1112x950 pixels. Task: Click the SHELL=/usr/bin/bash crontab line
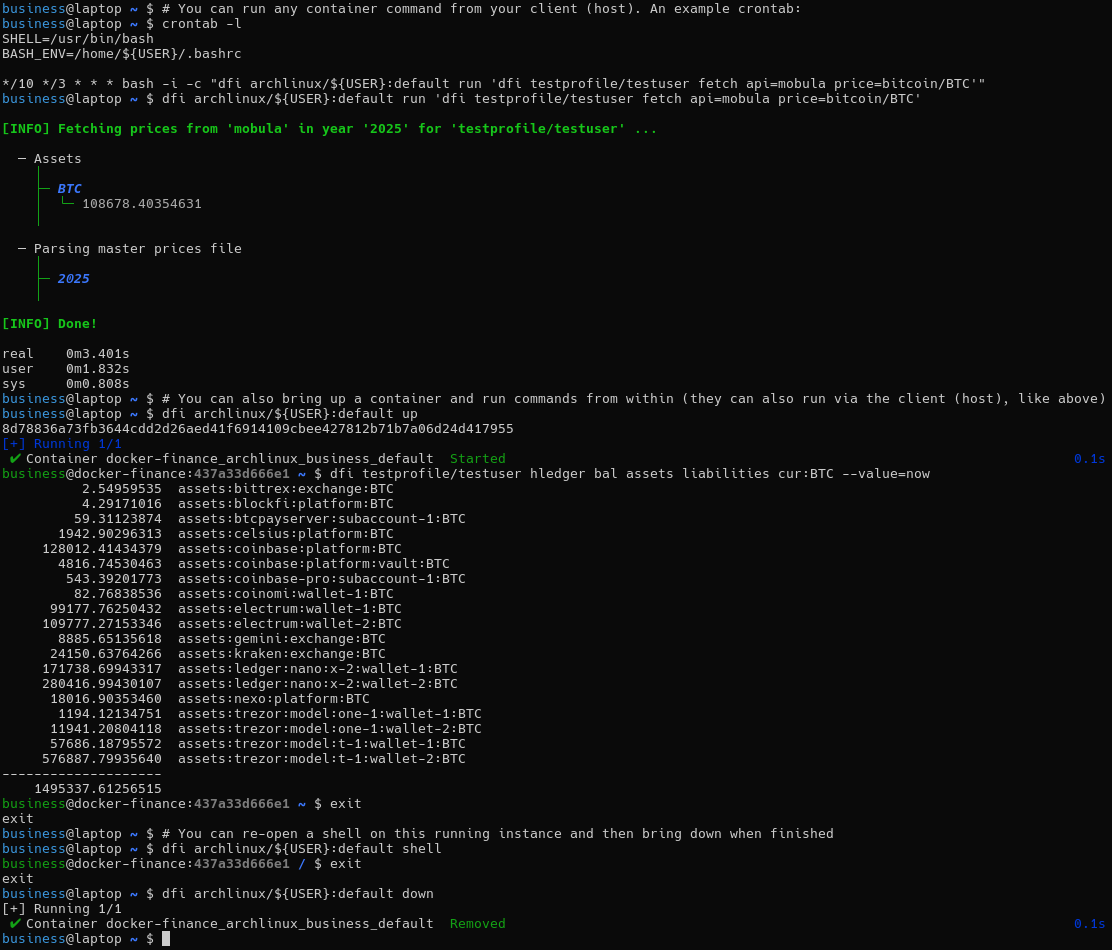click(77, 38)
